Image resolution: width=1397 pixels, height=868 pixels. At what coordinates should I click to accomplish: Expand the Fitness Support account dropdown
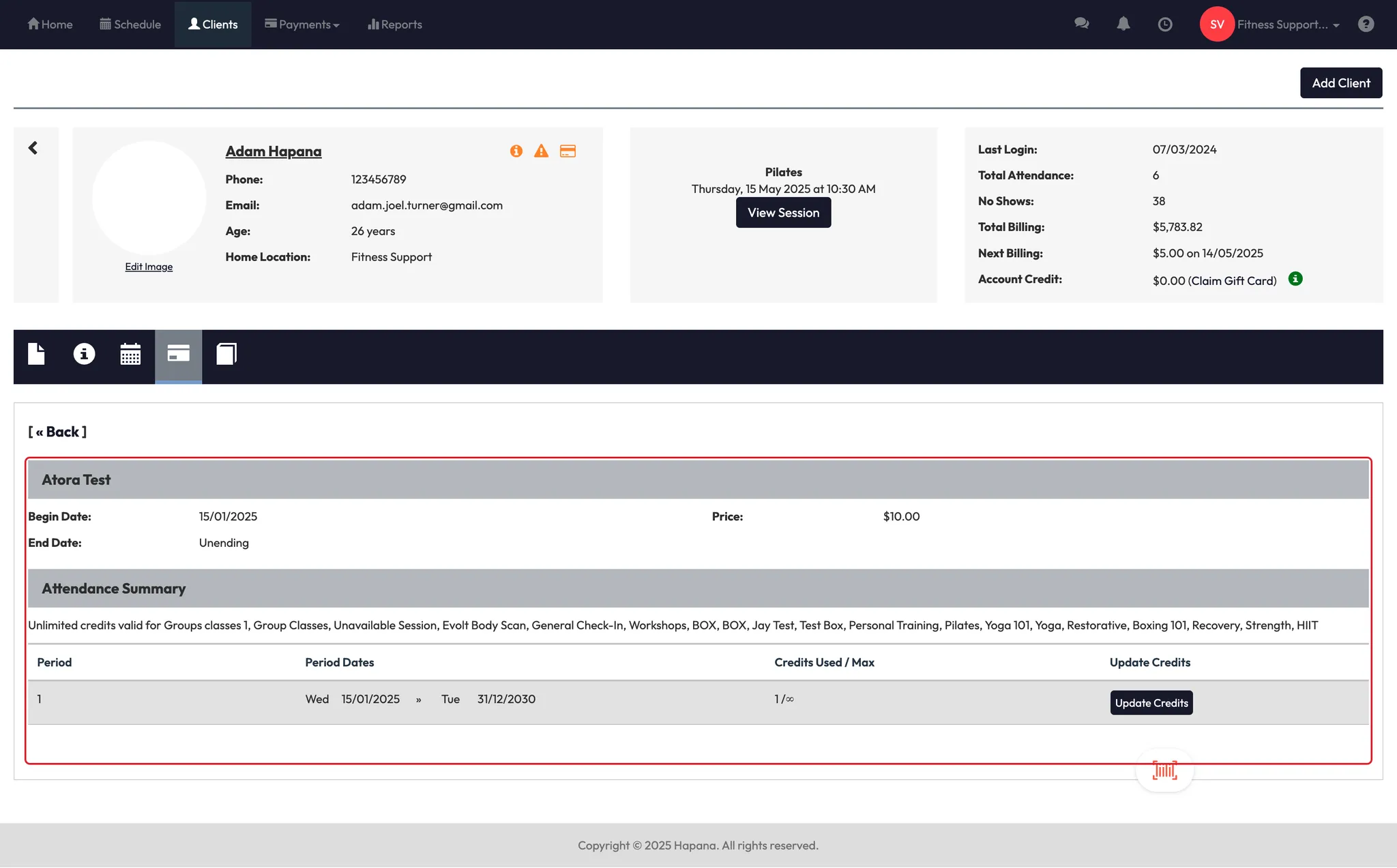click(x=1287, y=25)
